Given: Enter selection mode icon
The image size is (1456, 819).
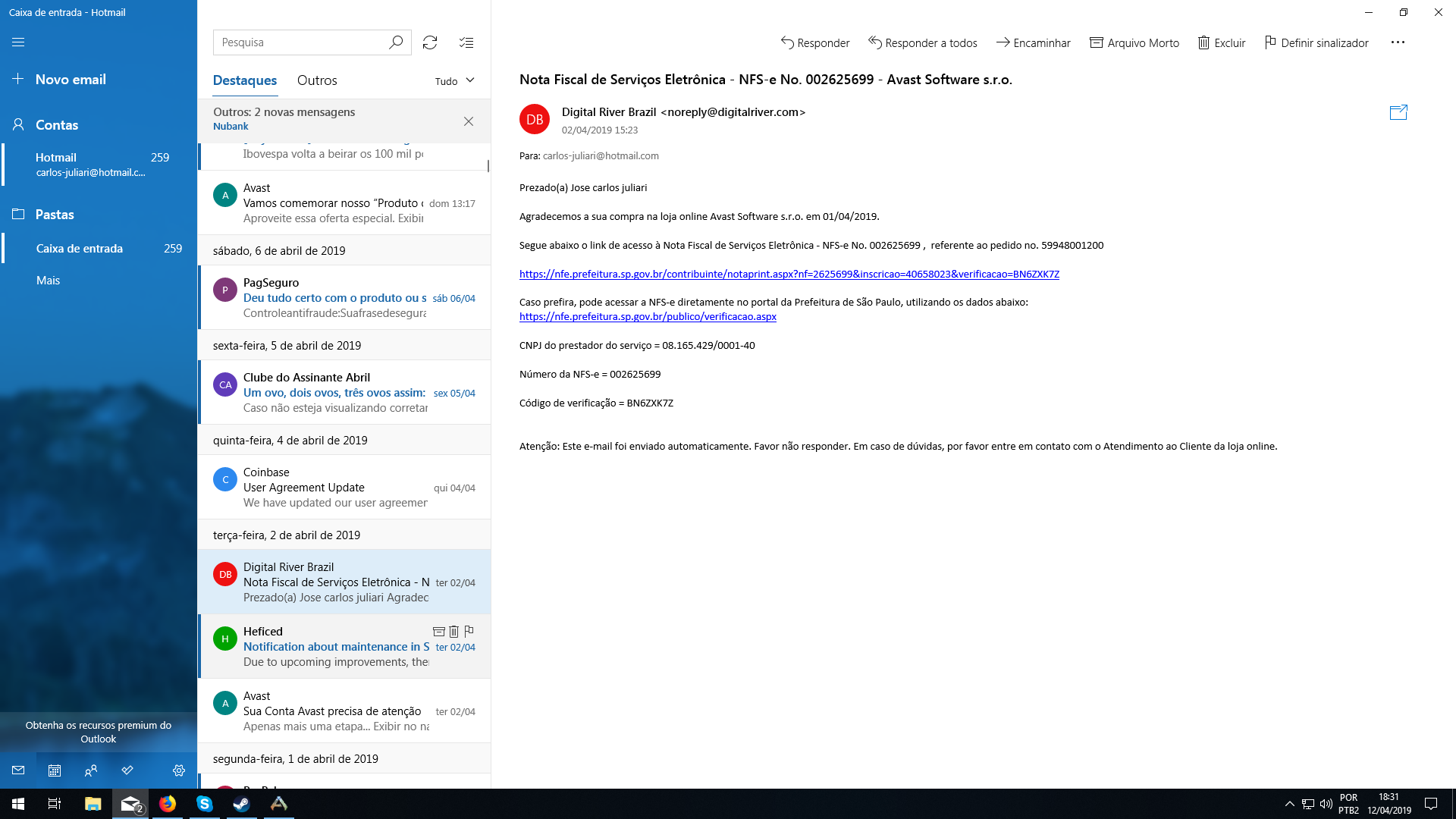Looking at the screenshot, I should pos(466,42).
